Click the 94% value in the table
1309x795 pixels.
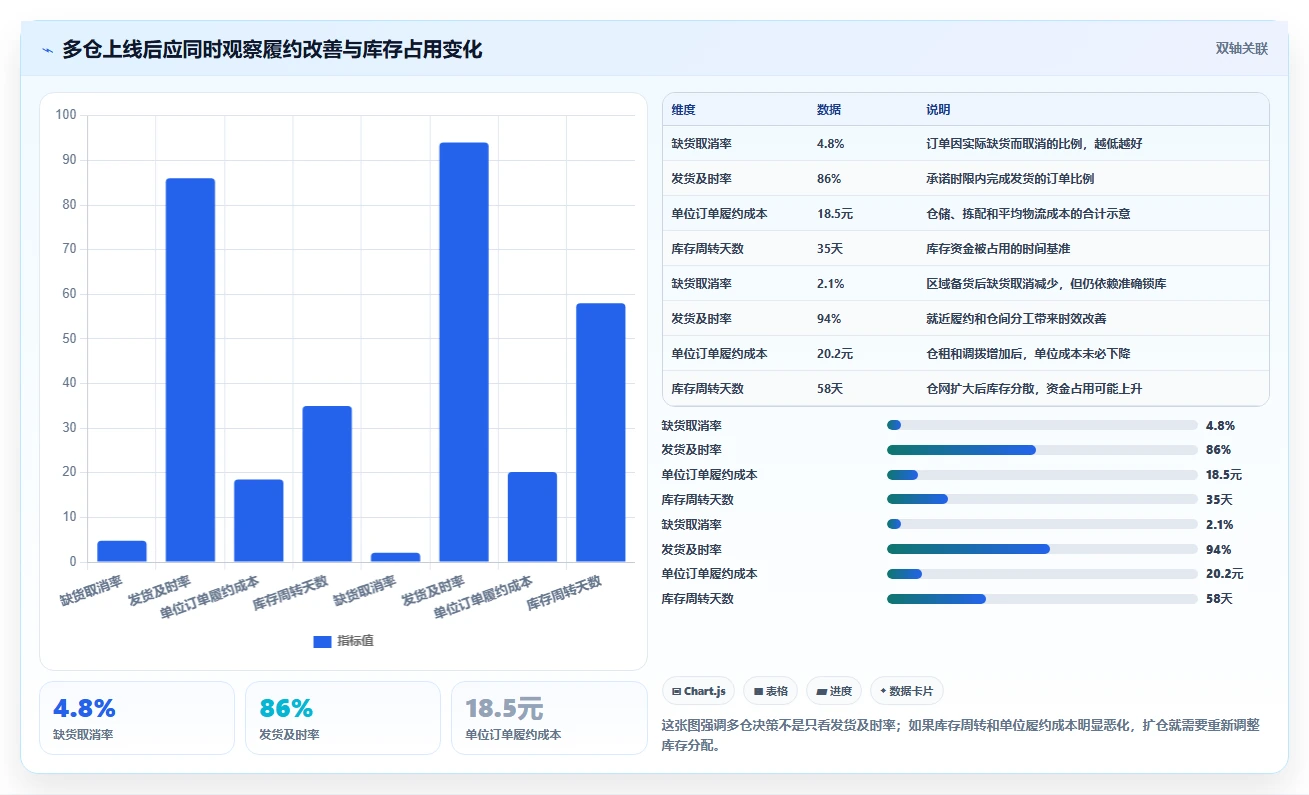pyautogui.click(x=829, y=319)
